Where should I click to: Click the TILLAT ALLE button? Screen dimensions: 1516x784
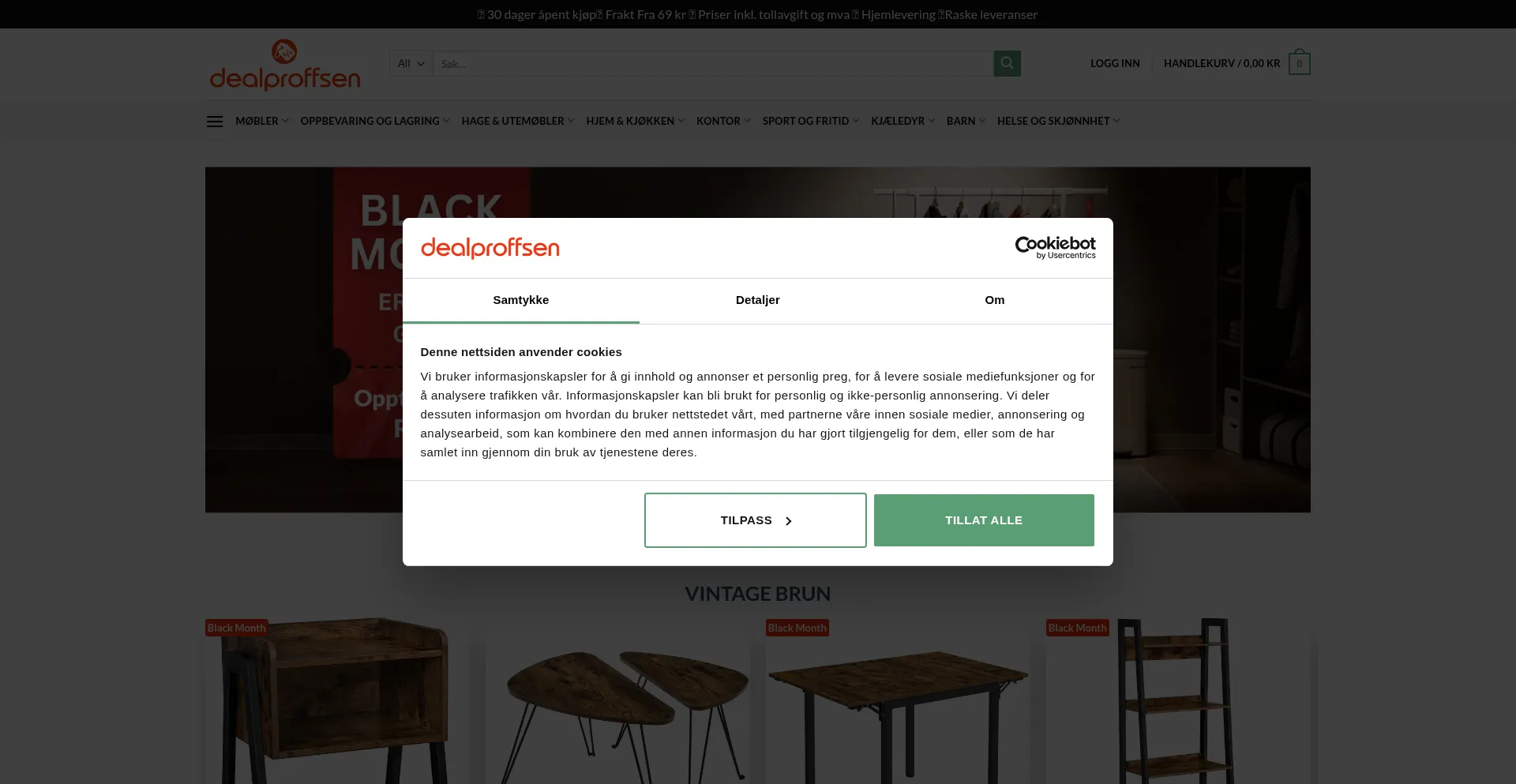(x=984, y=520)
